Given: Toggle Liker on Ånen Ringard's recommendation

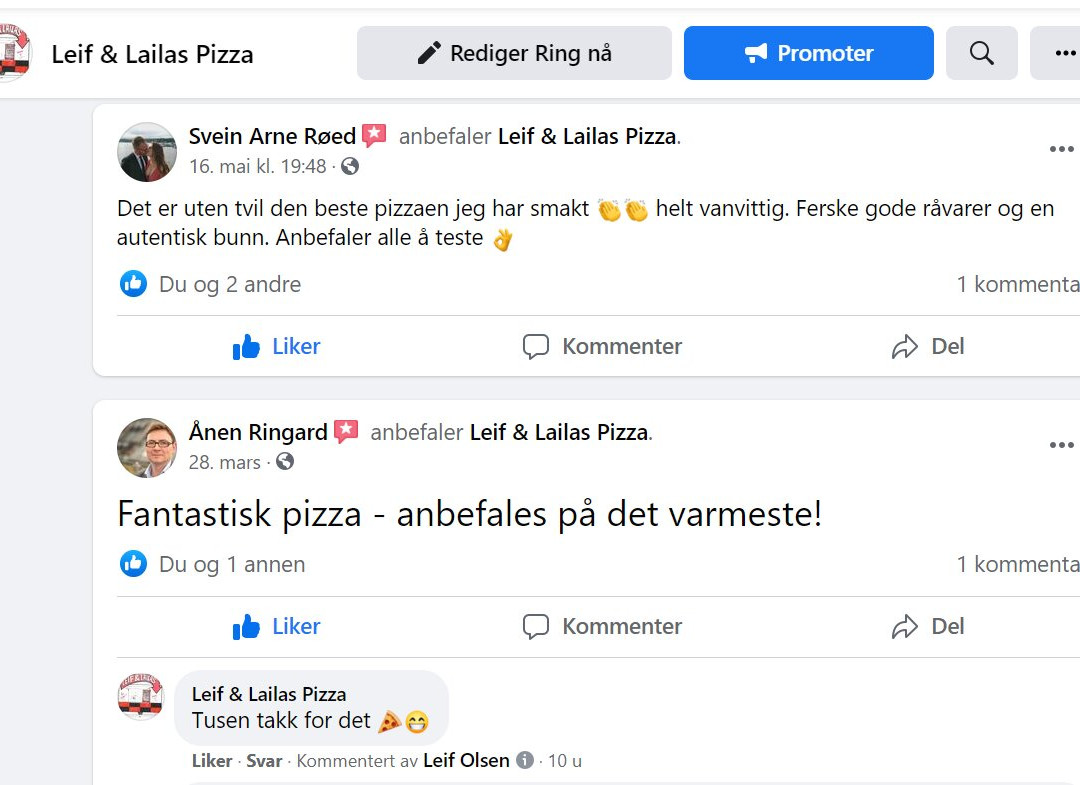Looking at the screenshot, I should pos(277,627).
